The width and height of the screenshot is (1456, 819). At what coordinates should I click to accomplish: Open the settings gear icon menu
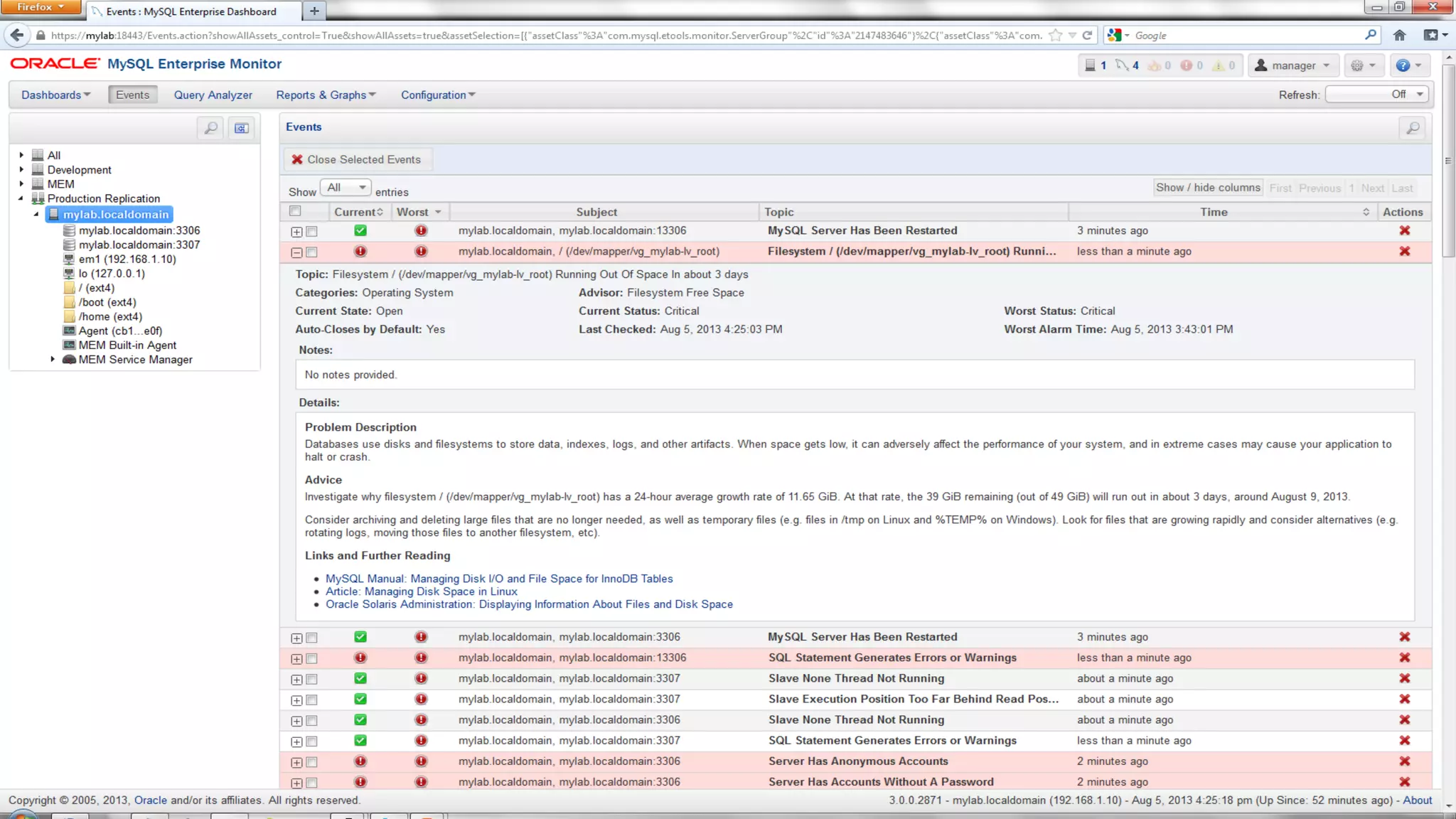1363,65
